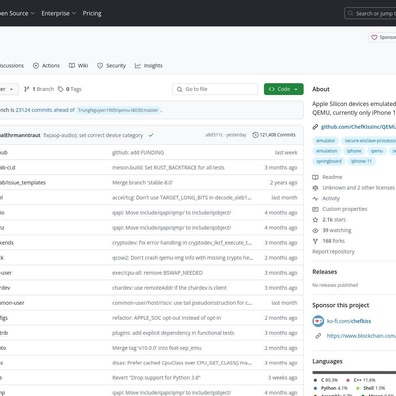The image size is (396, 396).
Task: Select the iphone-11 topic tag
Action: [361, 161]
